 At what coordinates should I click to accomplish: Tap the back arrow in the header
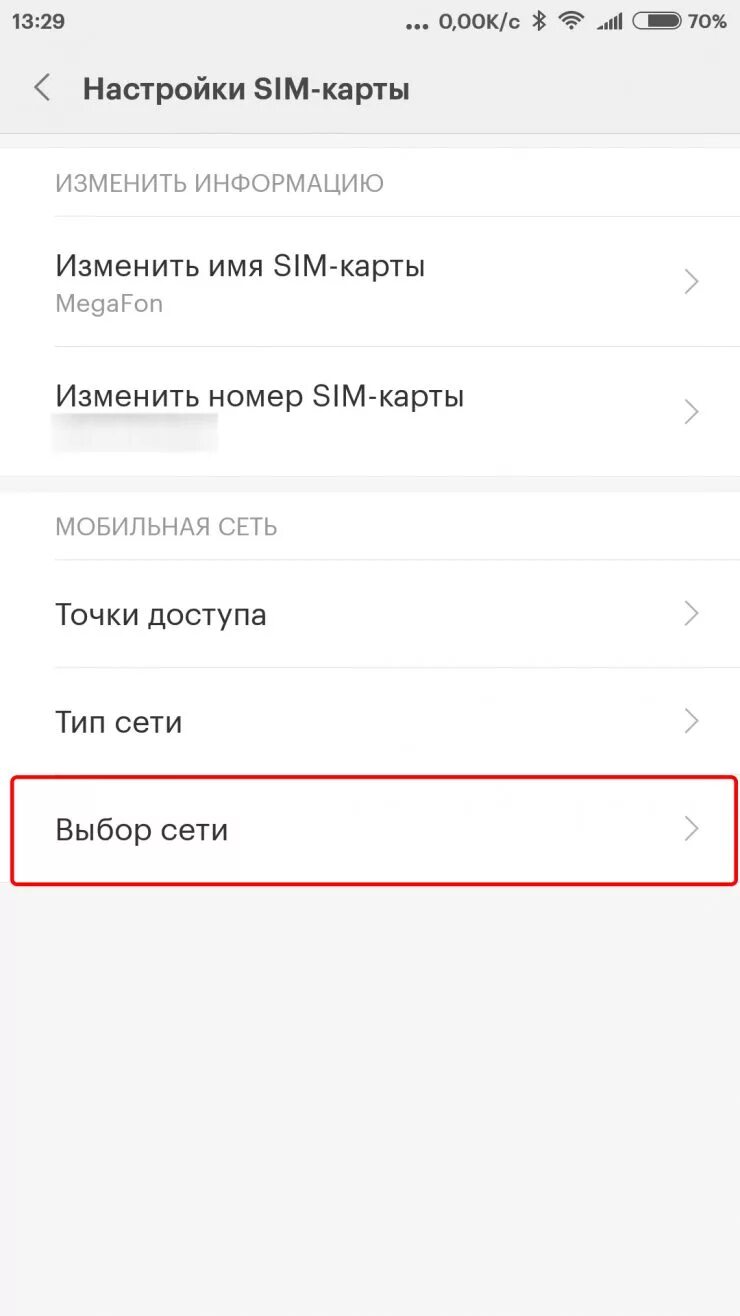pos(42,88)
